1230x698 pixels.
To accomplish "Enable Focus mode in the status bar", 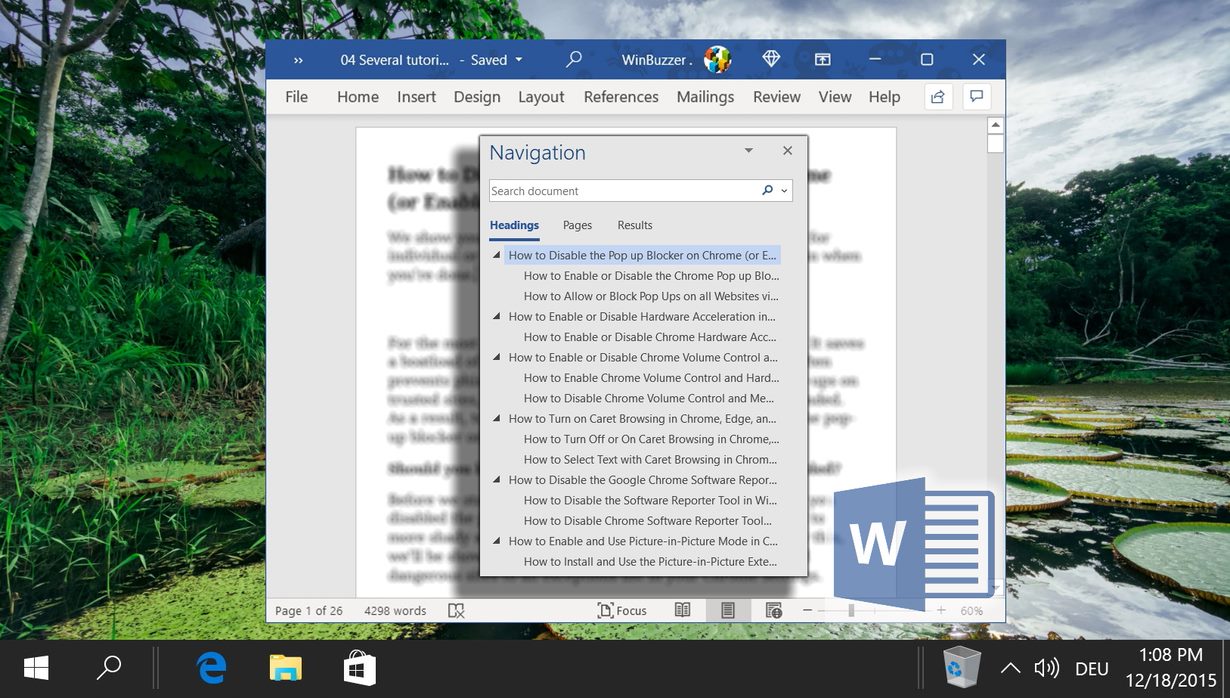I will click(x=622, y=610).
